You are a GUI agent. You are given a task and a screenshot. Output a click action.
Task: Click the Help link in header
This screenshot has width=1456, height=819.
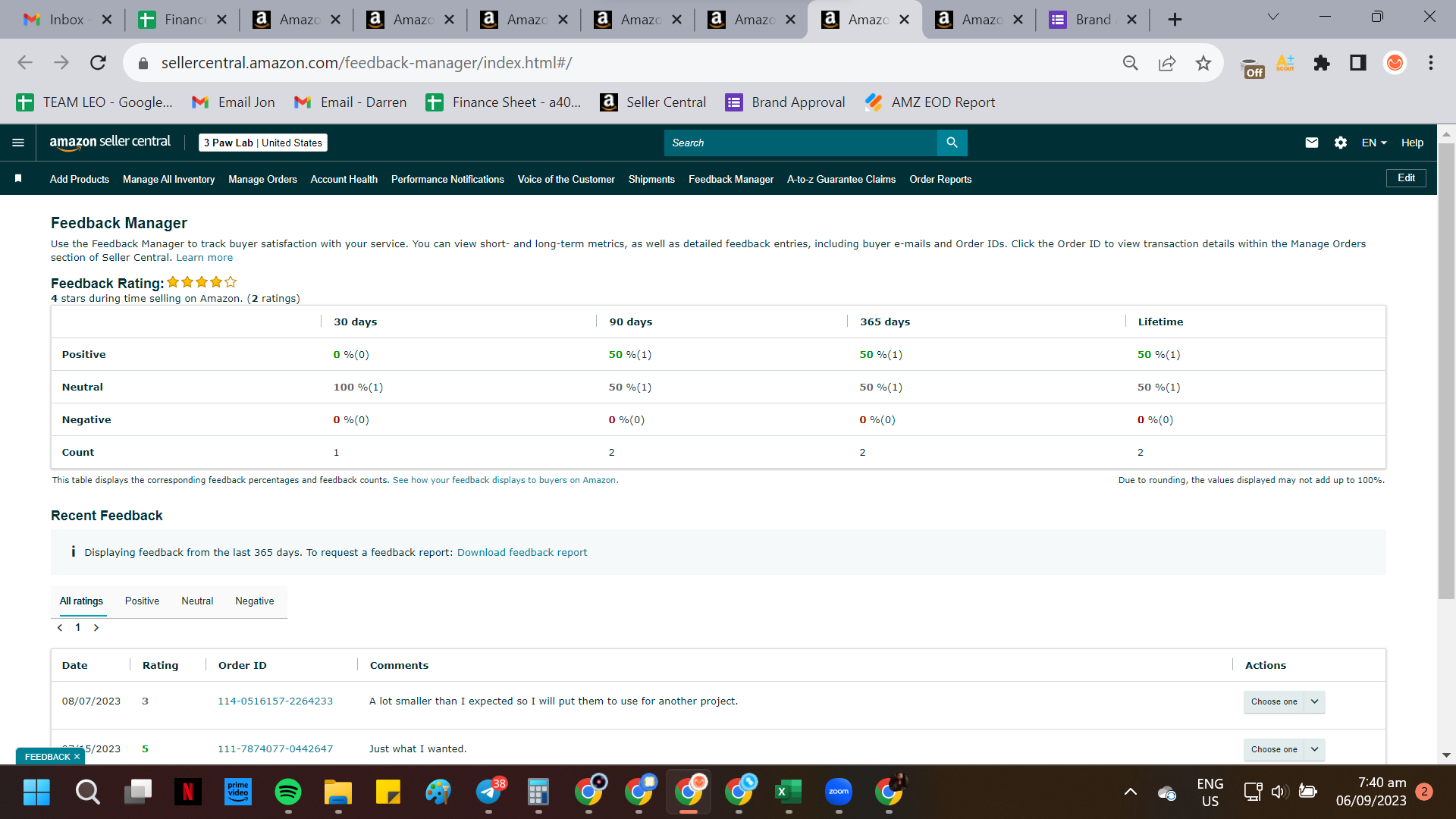(x=1412, y=143)
